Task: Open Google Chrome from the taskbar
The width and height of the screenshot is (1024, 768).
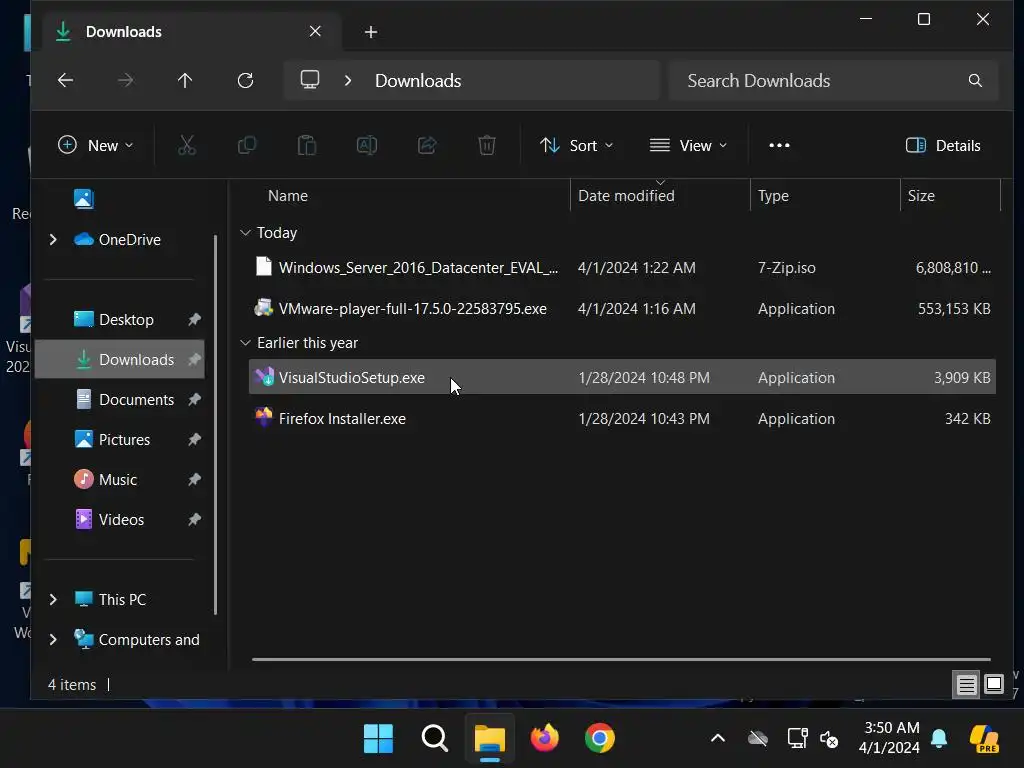Action: pyautogui.click(x=600, y=738)
